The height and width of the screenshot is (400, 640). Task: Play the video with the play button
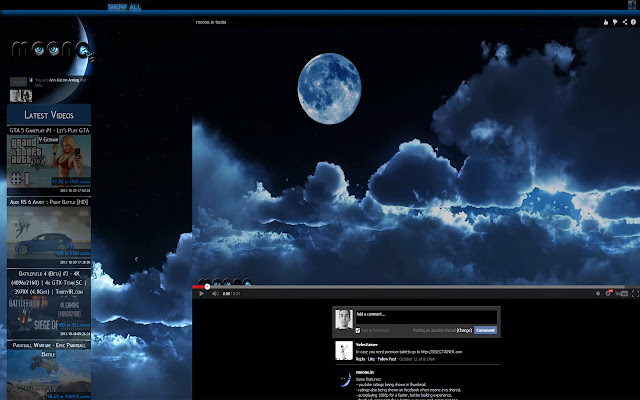click(x=201, y=293)
